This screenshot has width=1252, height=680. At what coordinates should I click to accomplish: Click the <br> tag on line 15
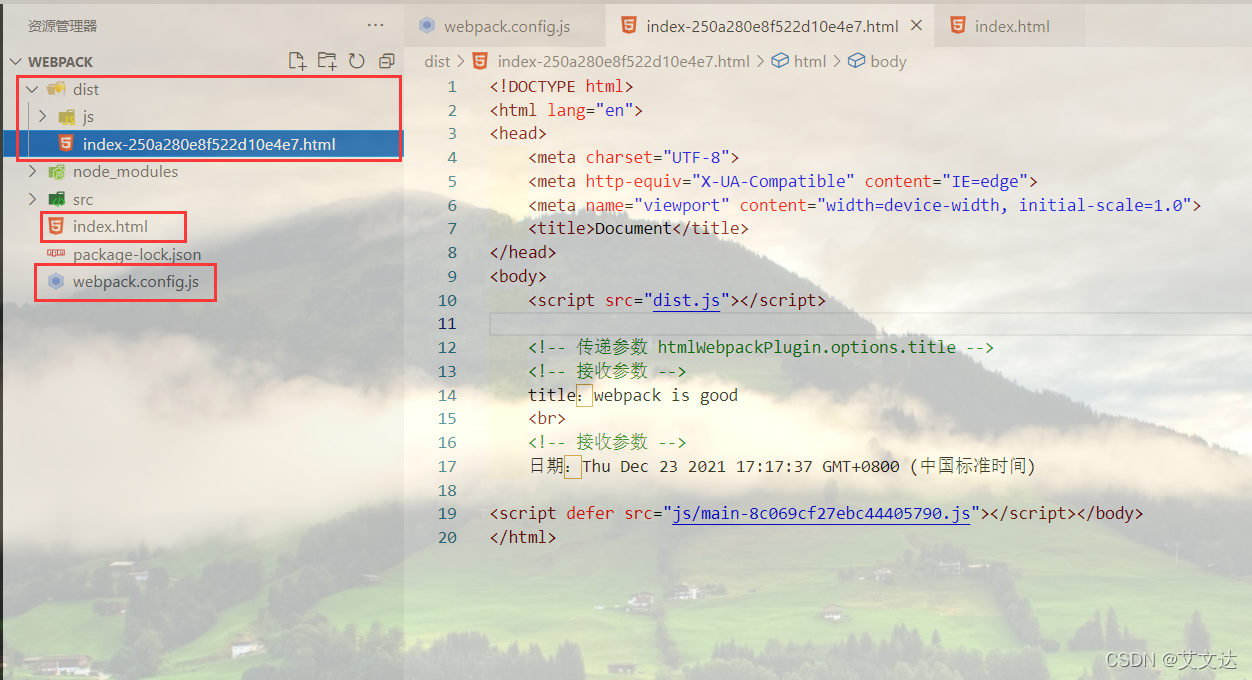coord(547,419)
